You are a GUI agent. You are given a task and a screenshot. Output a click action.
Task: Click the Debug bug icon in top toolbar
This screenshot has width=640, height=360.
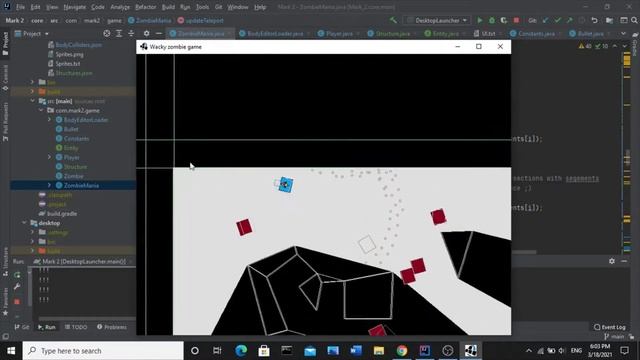click(x=491, y=20)
